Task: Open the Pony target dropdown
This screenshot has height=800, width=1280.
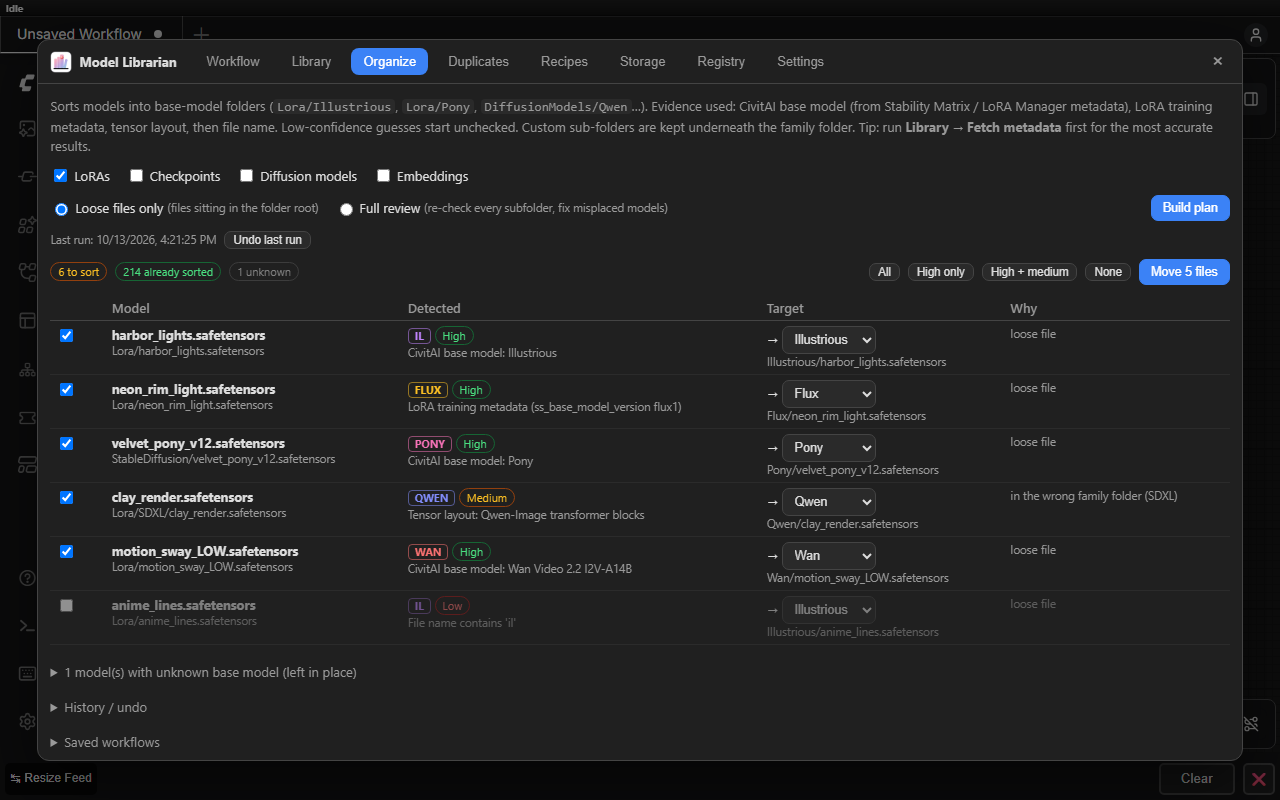Action: 829,447
